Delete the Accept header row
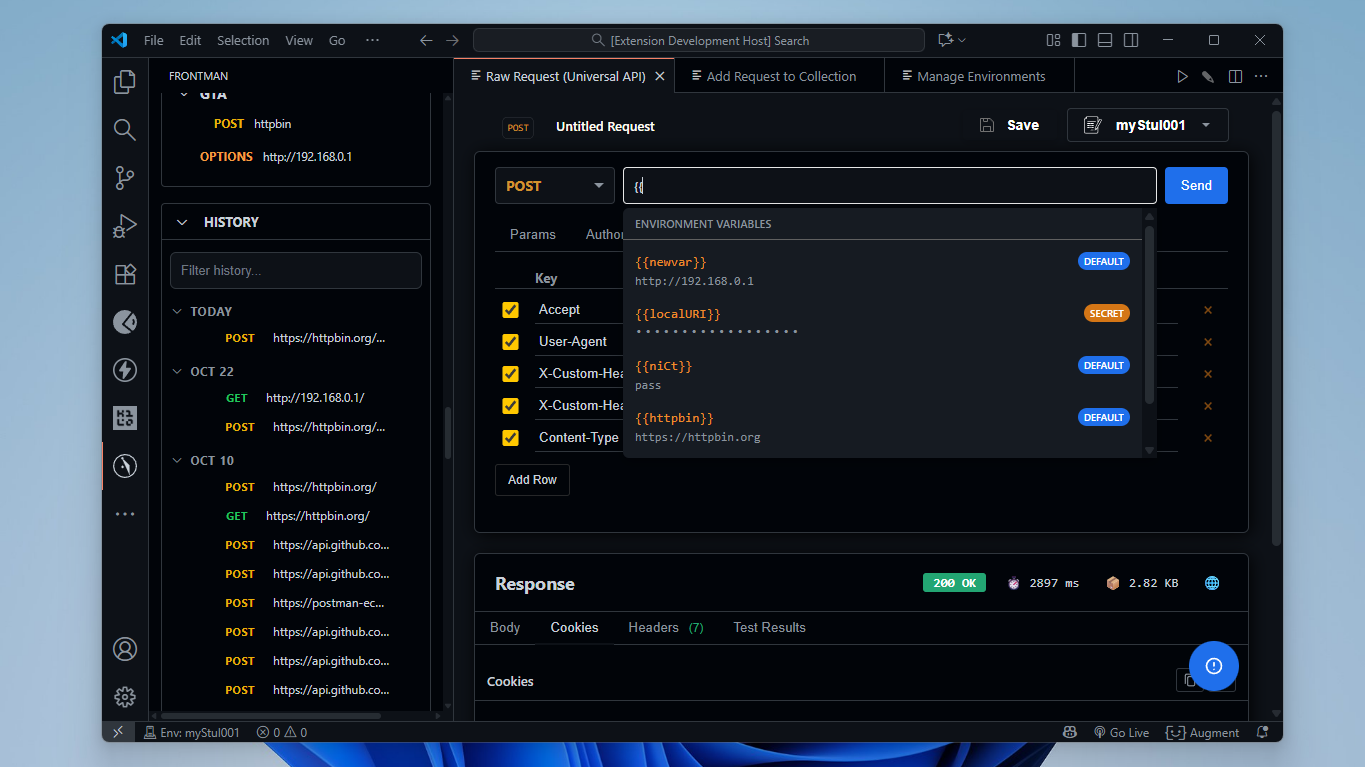The image size is (1365, 767). [x=1208, y=310]
